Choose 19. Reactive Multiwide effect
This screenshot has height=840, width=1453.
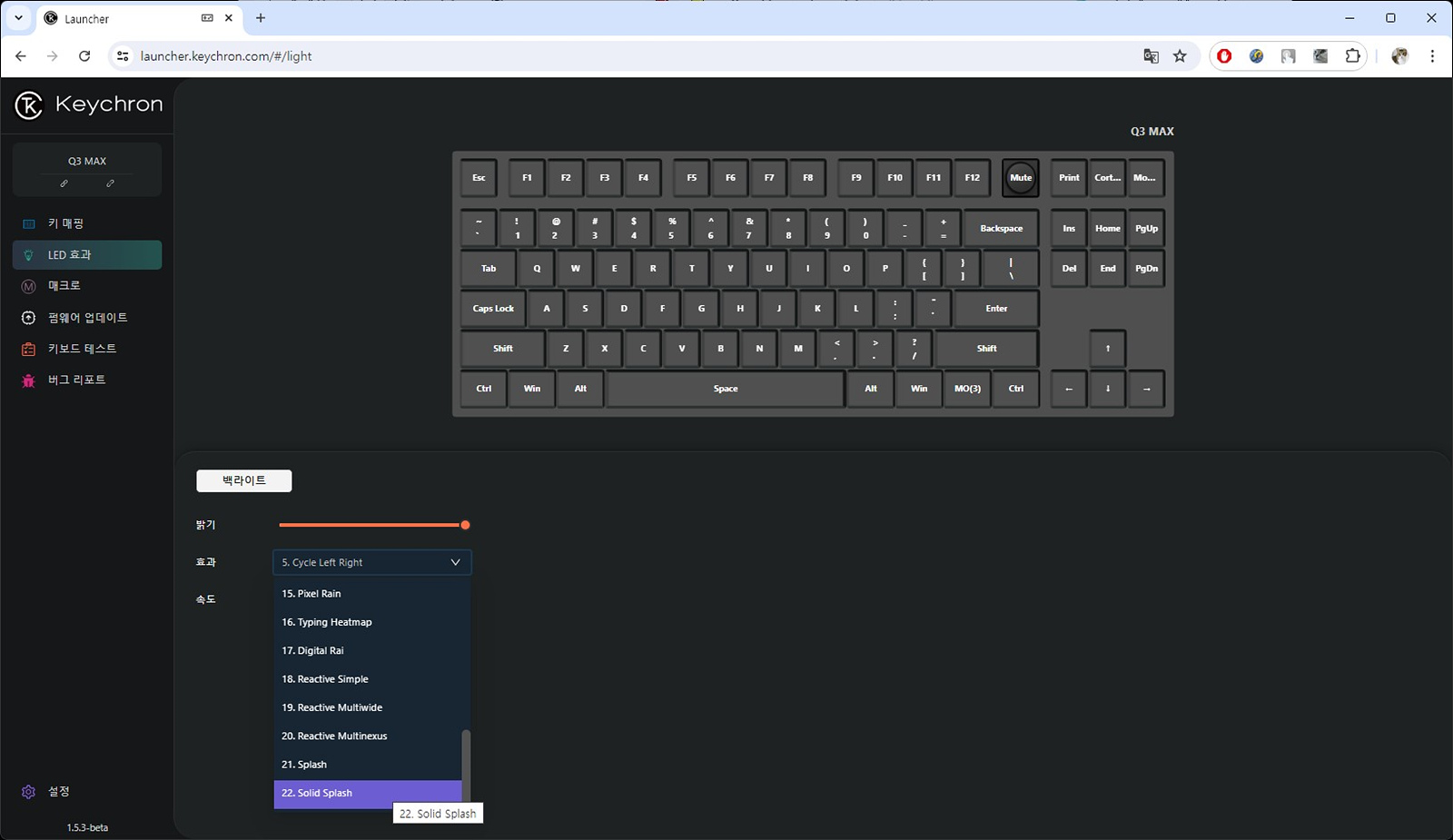click(368, 707)
